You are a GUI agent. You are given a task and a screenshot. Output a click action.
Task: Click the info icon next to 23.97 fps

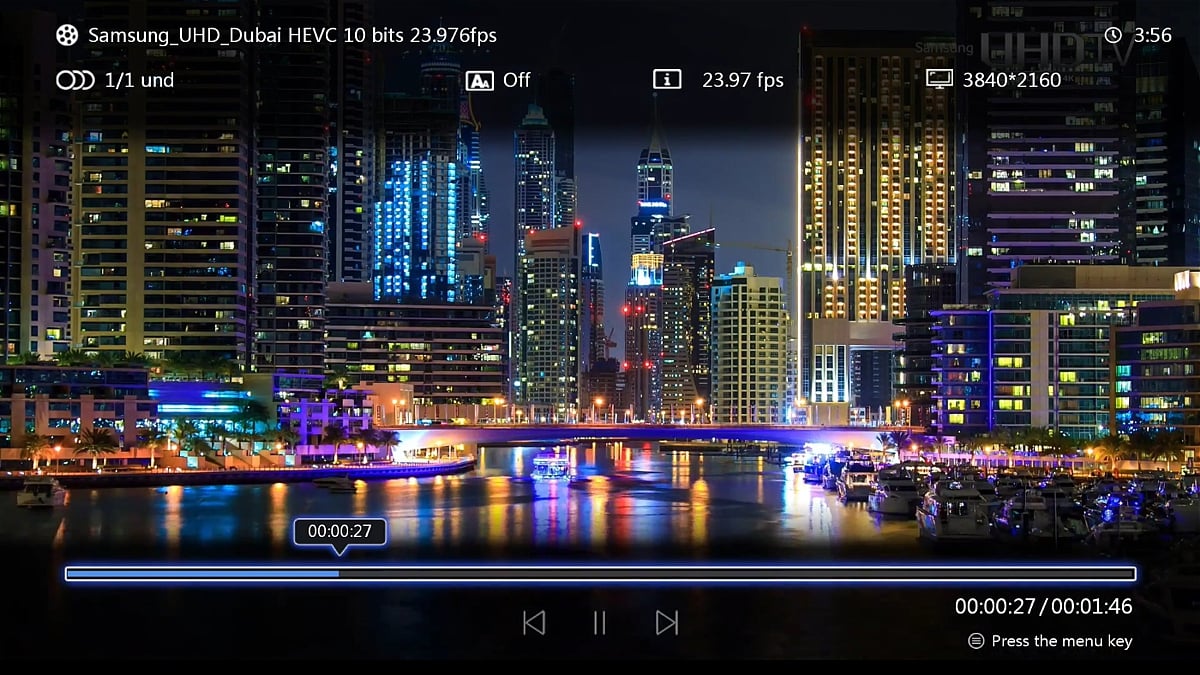point(668,79)
